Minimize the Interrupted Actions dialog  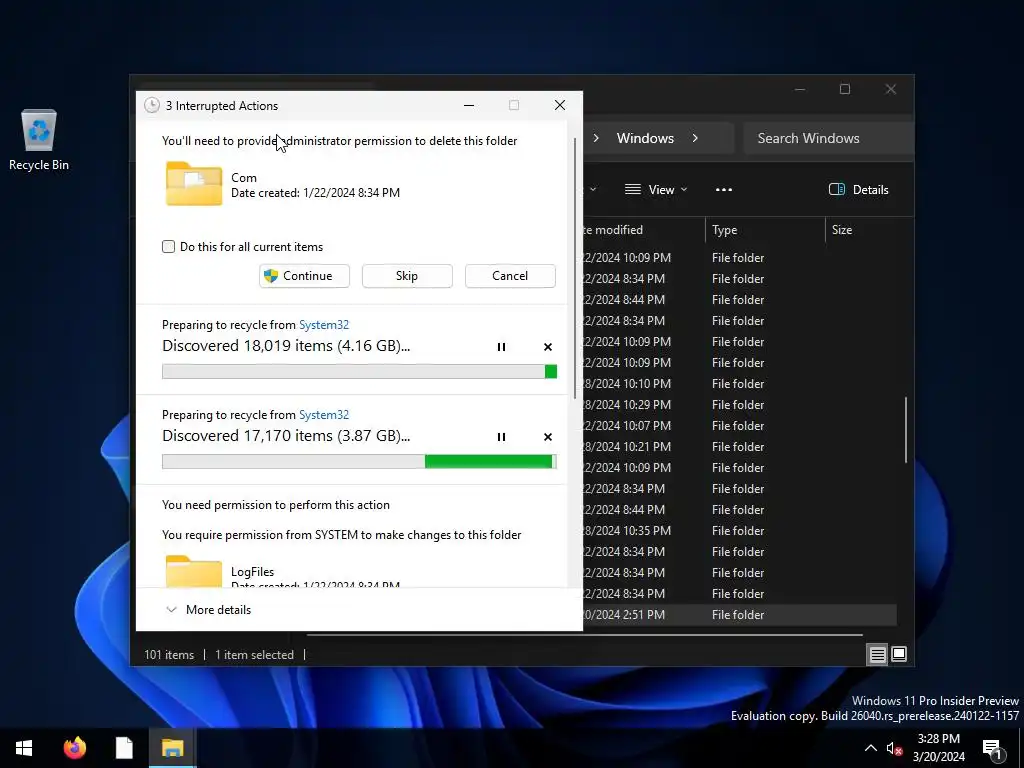(469, 105)
